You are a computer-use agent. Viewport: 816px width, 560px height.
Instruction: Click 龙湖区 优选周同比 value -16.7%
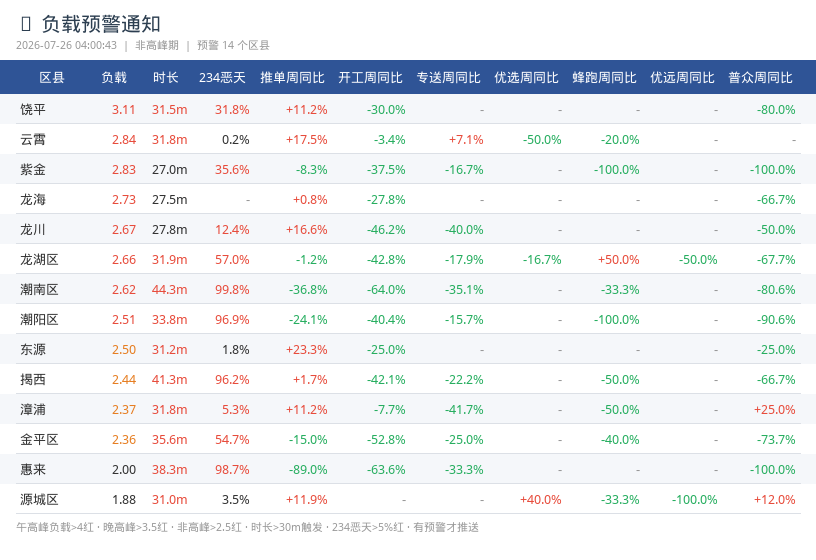(542, 260)
